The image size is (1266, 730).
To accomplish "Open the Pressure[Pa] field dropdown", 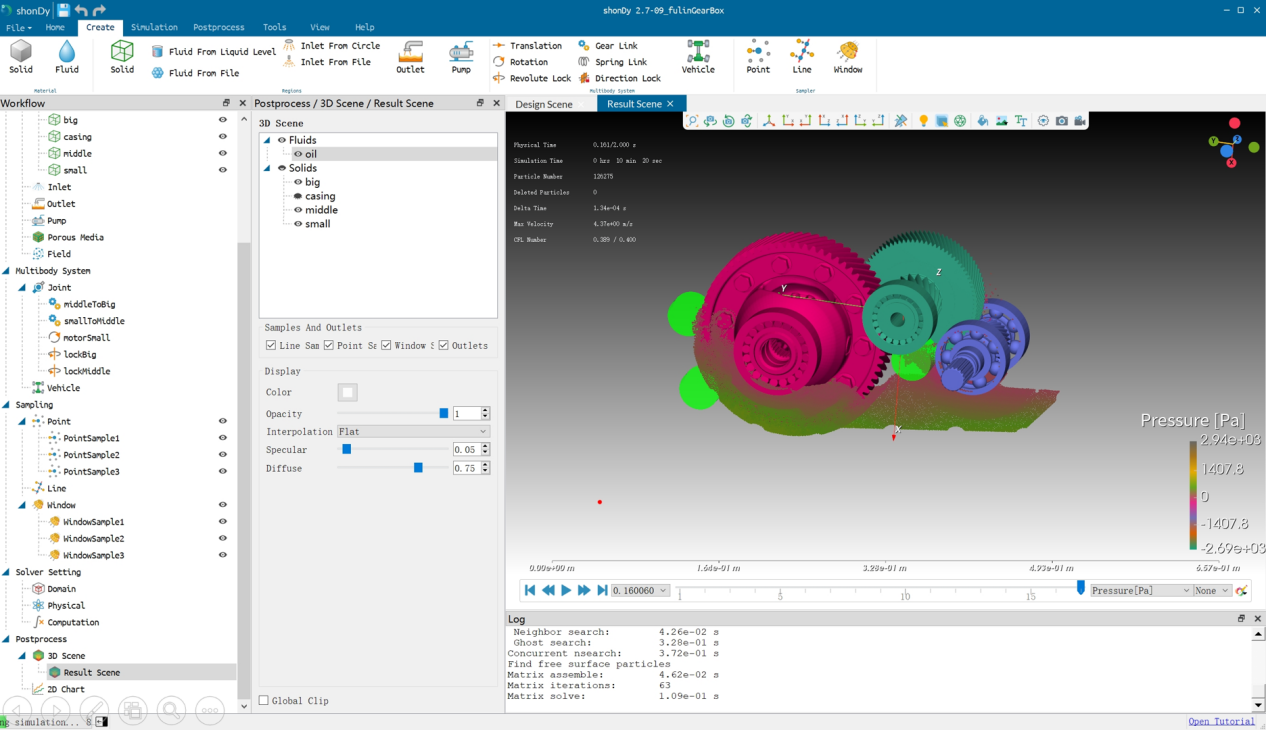I will pyautogui.click(x=1141, y=591).
